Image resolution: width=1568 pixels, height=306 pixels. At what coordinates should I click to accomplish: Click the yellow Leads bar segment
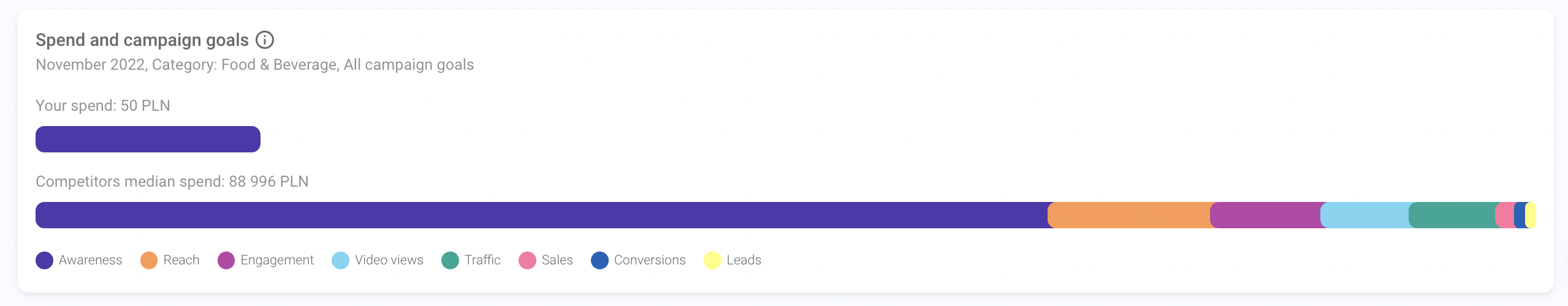click(x=1531, y=215)
